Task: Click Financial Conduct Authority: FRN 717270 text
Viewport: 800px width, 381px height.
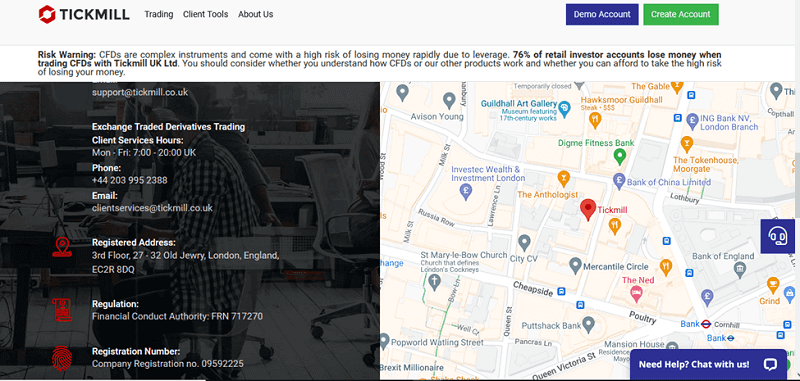Action: click(x=177, y=316)
